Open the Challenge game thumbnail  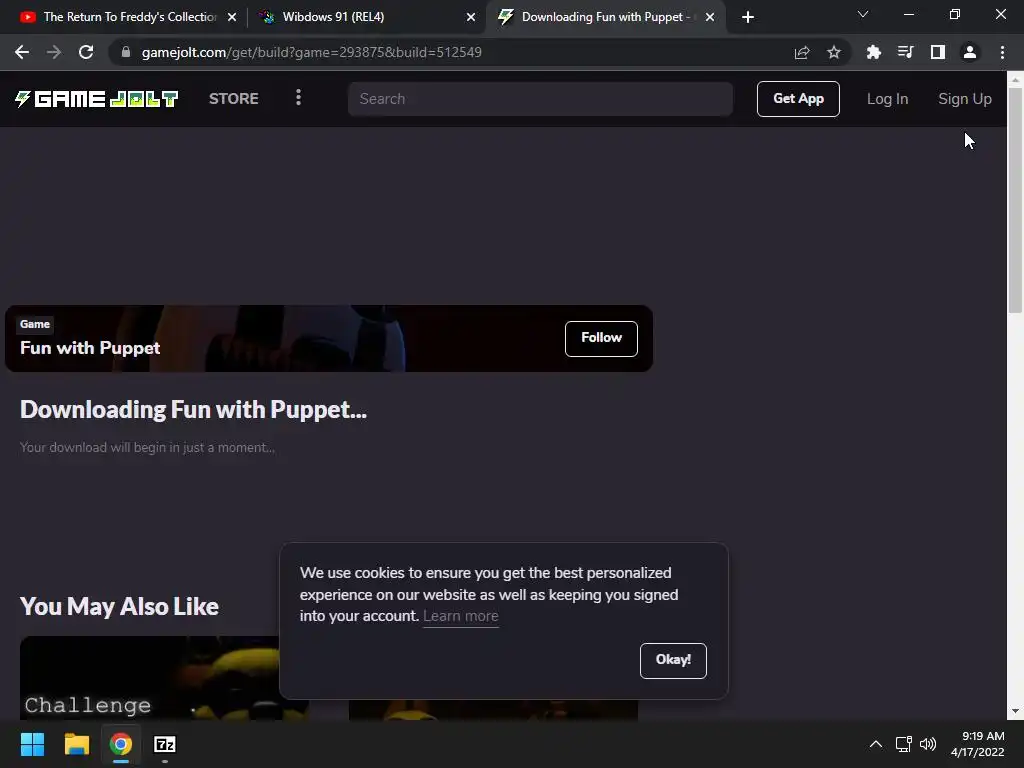tap(150, 678)
